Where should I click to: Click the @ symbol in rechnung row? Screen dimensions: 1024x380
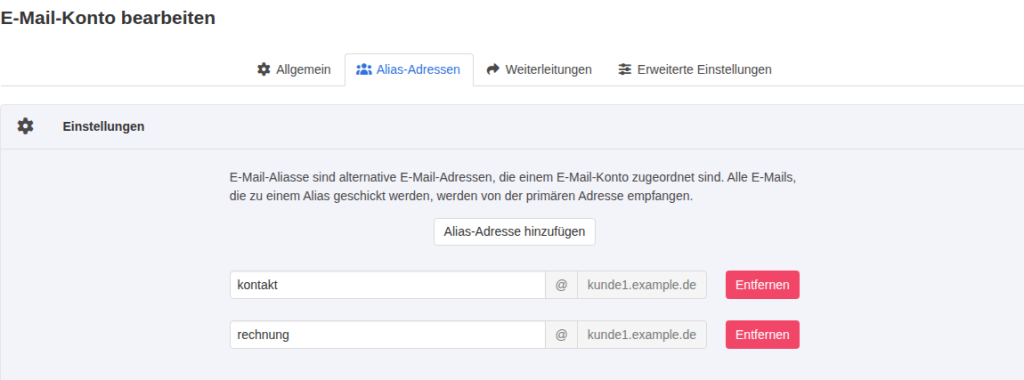tap(562, 334)
